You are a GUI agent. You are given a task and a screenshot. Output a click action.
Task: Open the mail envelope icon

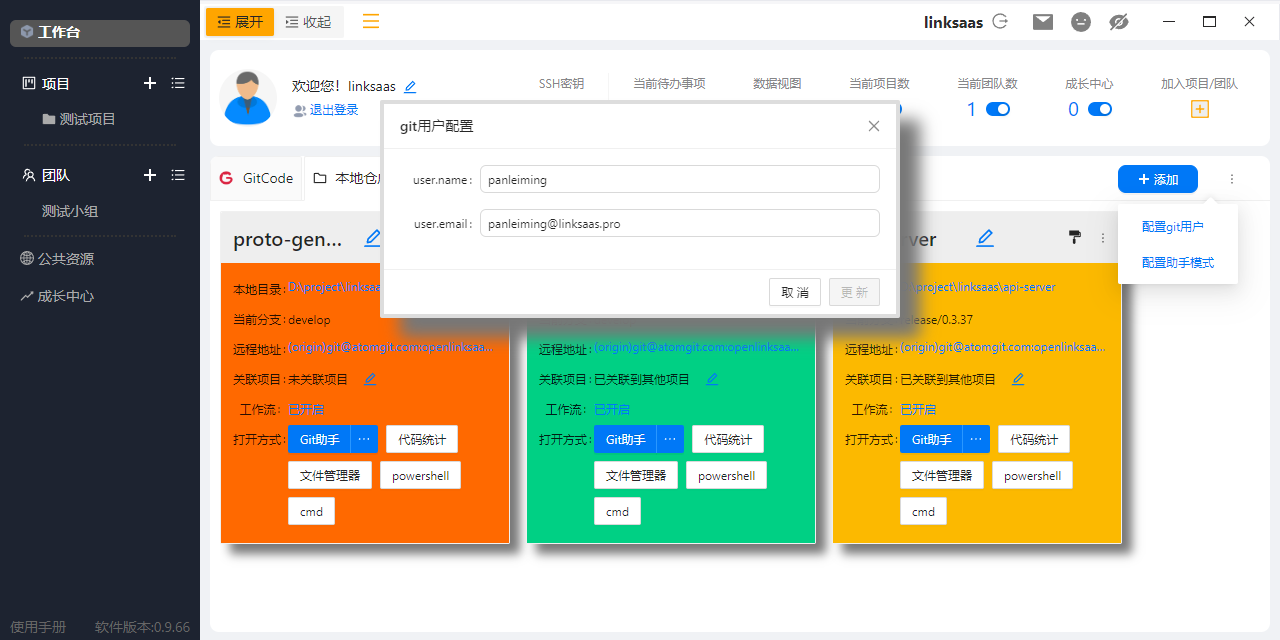click(x=1043, y=21)
